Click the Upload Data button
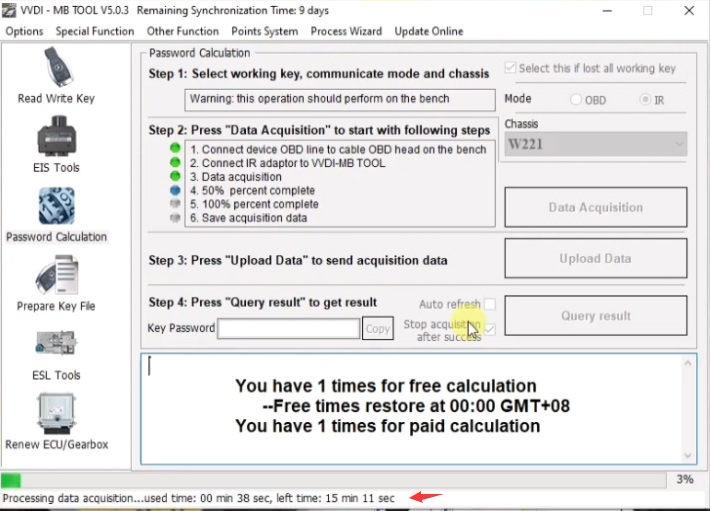Screen dimensions: 710x511 click(x=596, y=258)
